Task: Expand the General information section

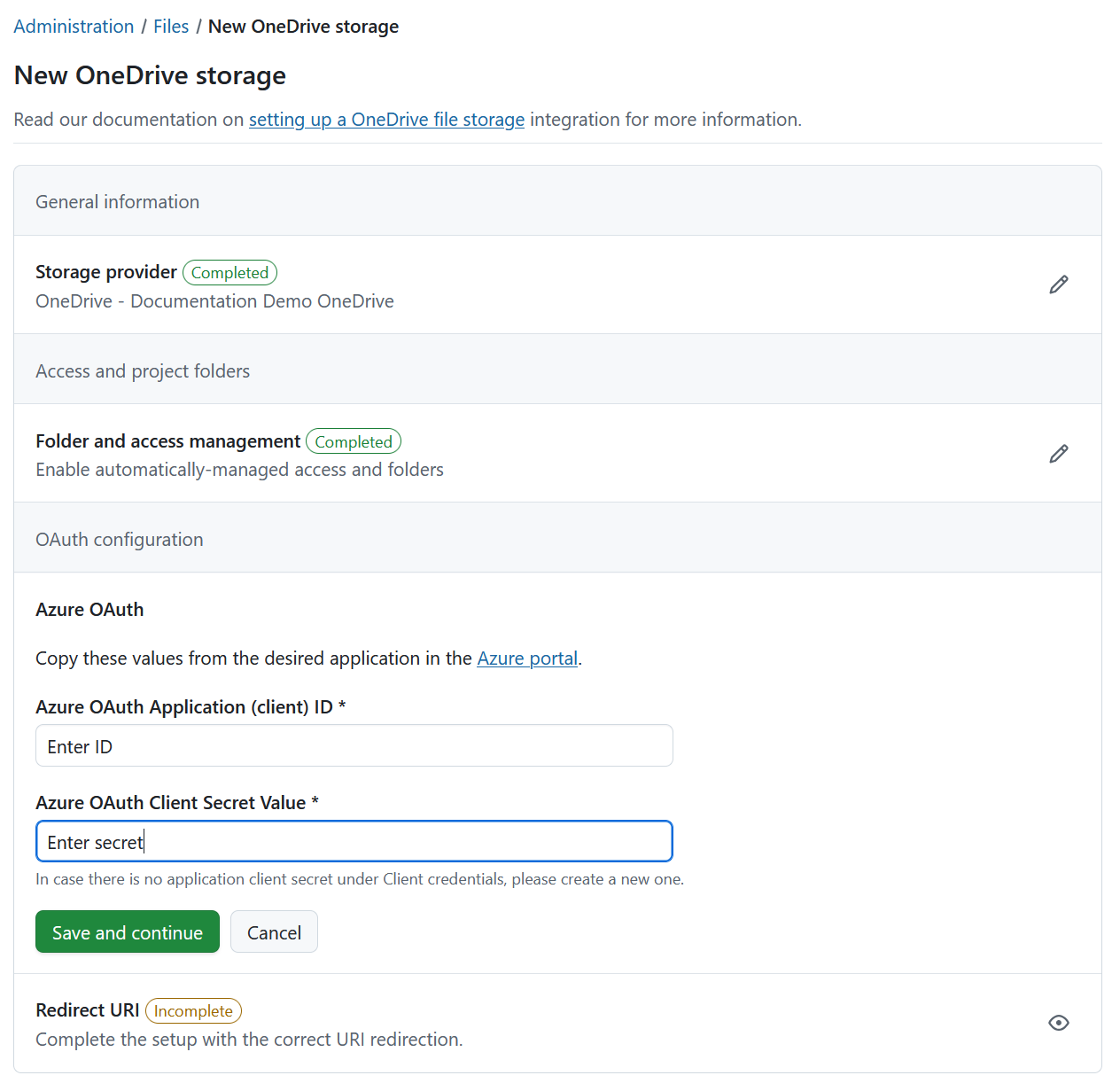Action: point(117,201)
